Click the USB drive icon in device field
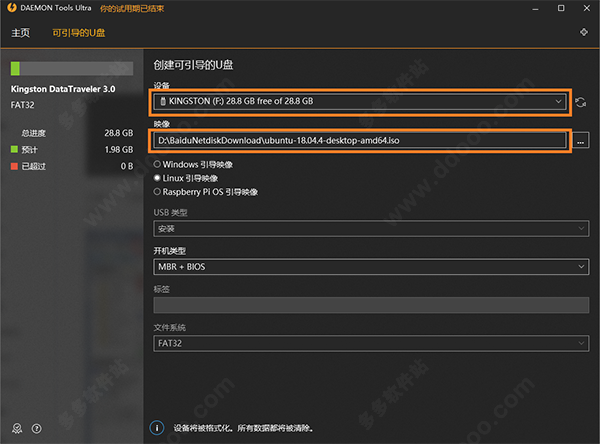The width and height of the screenshot is (600, 444). (x=163, y=101)
